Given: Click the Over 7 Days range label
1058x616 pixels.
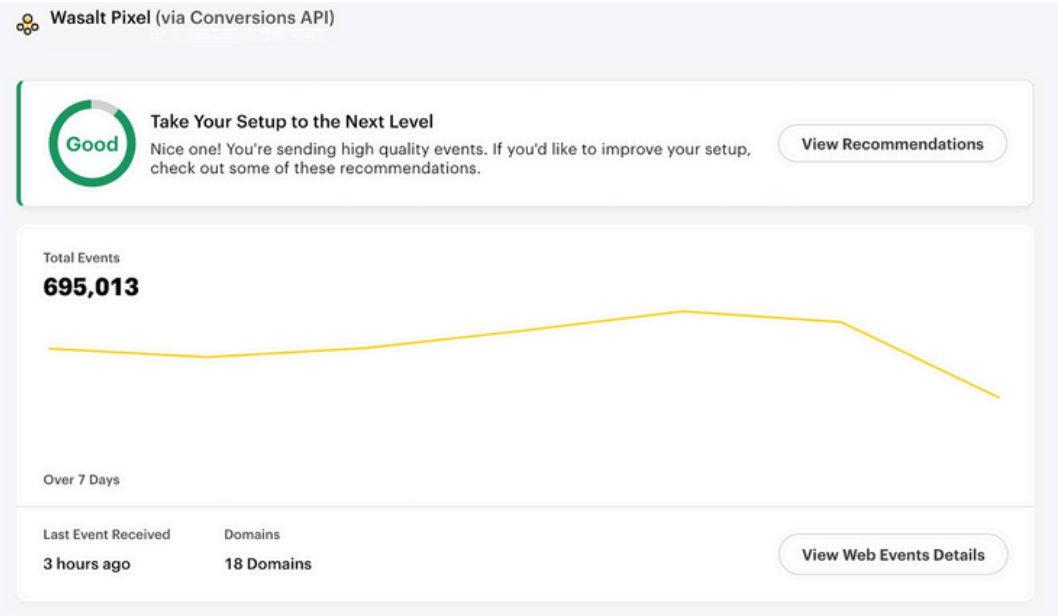Looking at the screenshot, I should [x=81, y=480].
